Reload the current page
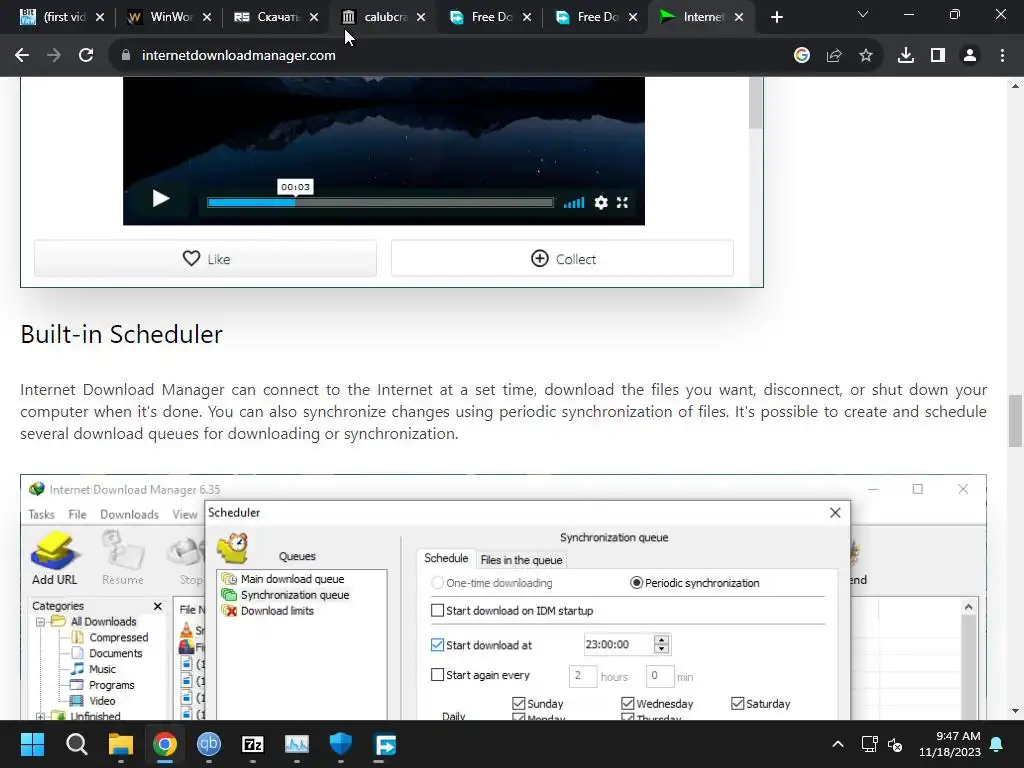Viewport: 1024px width, 768px height. [x=86, y=56]
